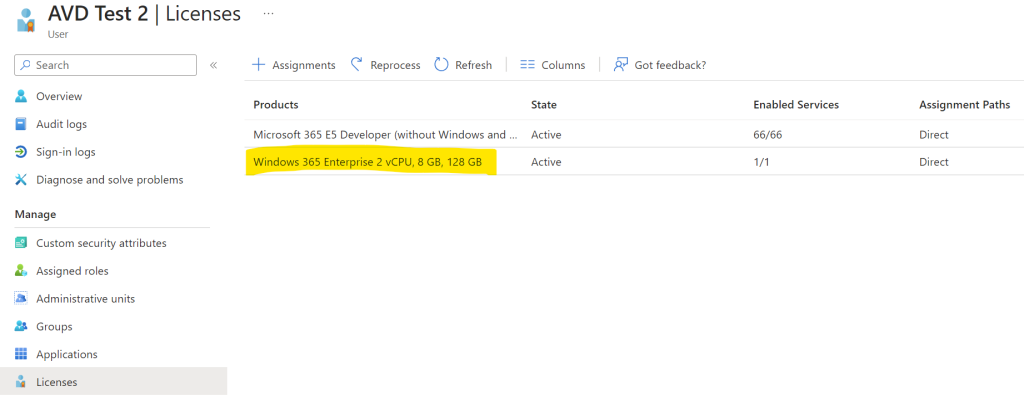
Task: Click the Got feedback person icon
Action: [x=620, y=65]
